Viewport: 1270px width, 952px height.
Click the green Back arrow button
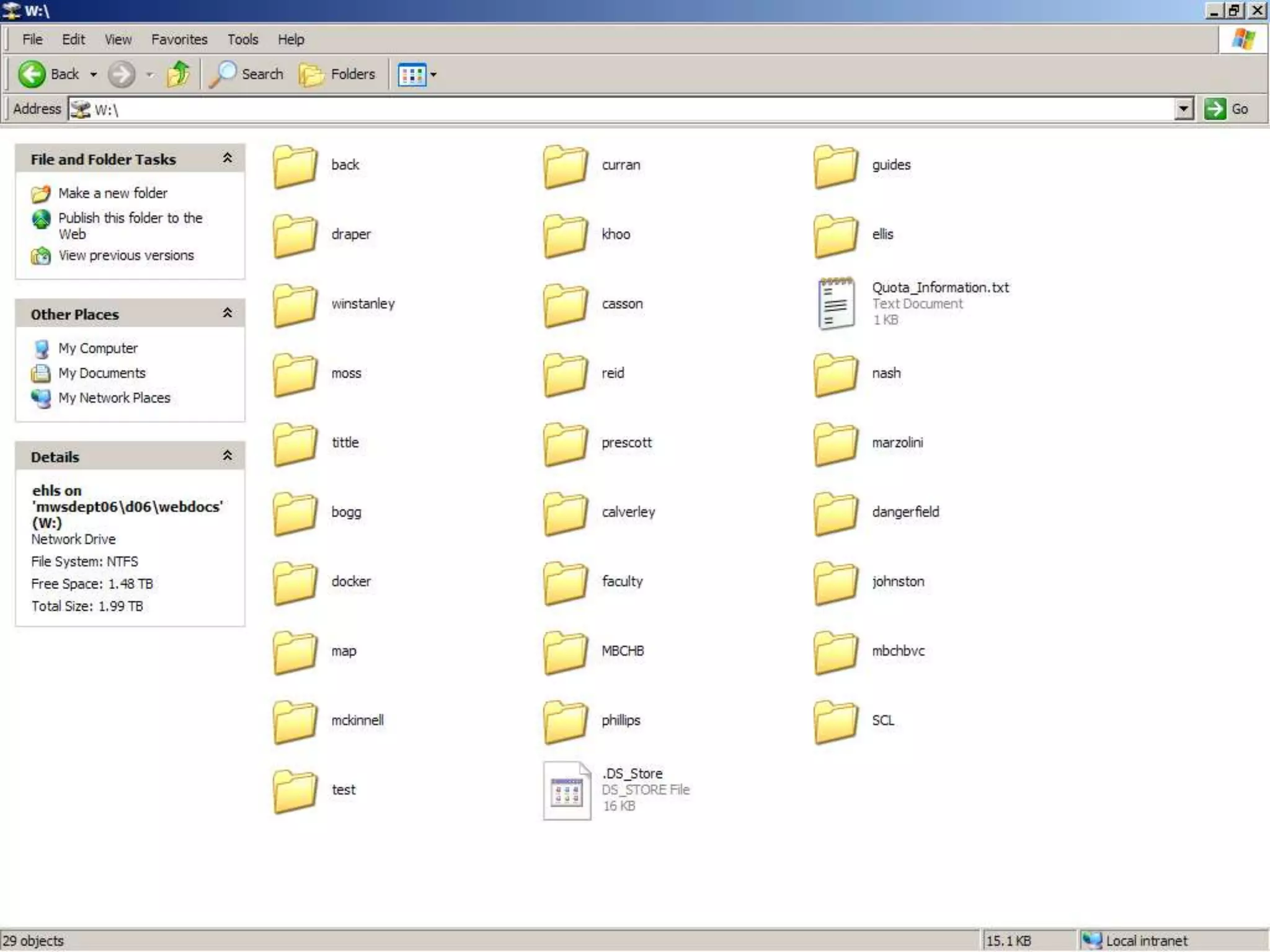point(32,74)
